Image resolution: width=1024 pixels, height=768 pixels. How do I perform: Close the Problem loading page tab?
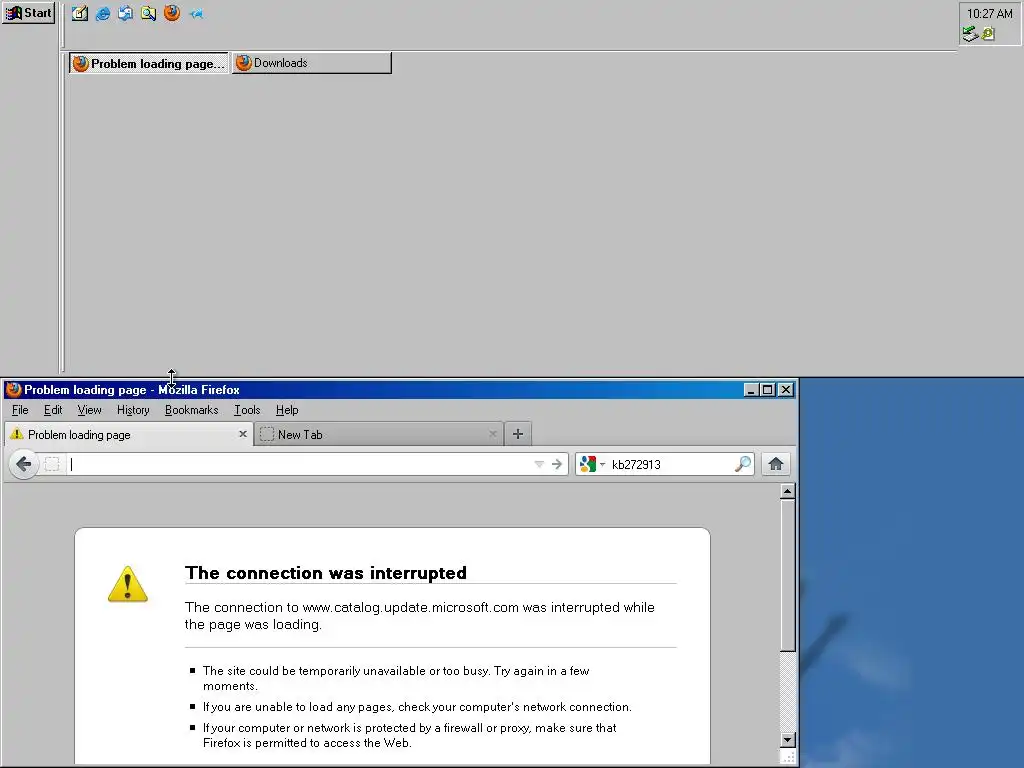coord(243,434)
